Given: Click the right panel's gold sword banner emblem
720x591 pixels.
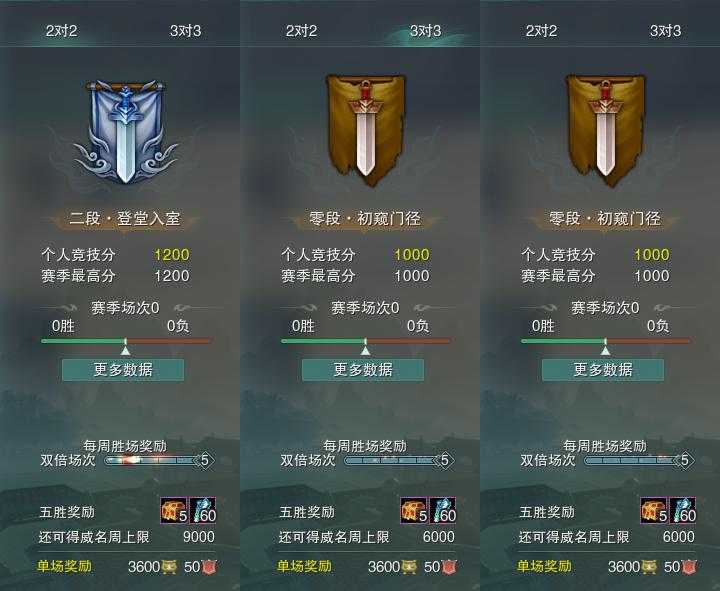Looking at the screenshot, I should (x=605, y=130).
